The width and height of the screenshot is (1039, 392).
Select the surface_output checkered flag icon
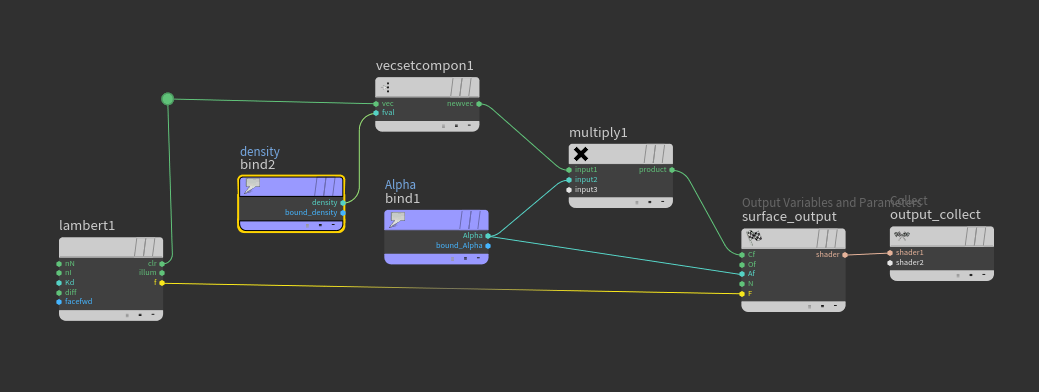(x=754, y=238)
